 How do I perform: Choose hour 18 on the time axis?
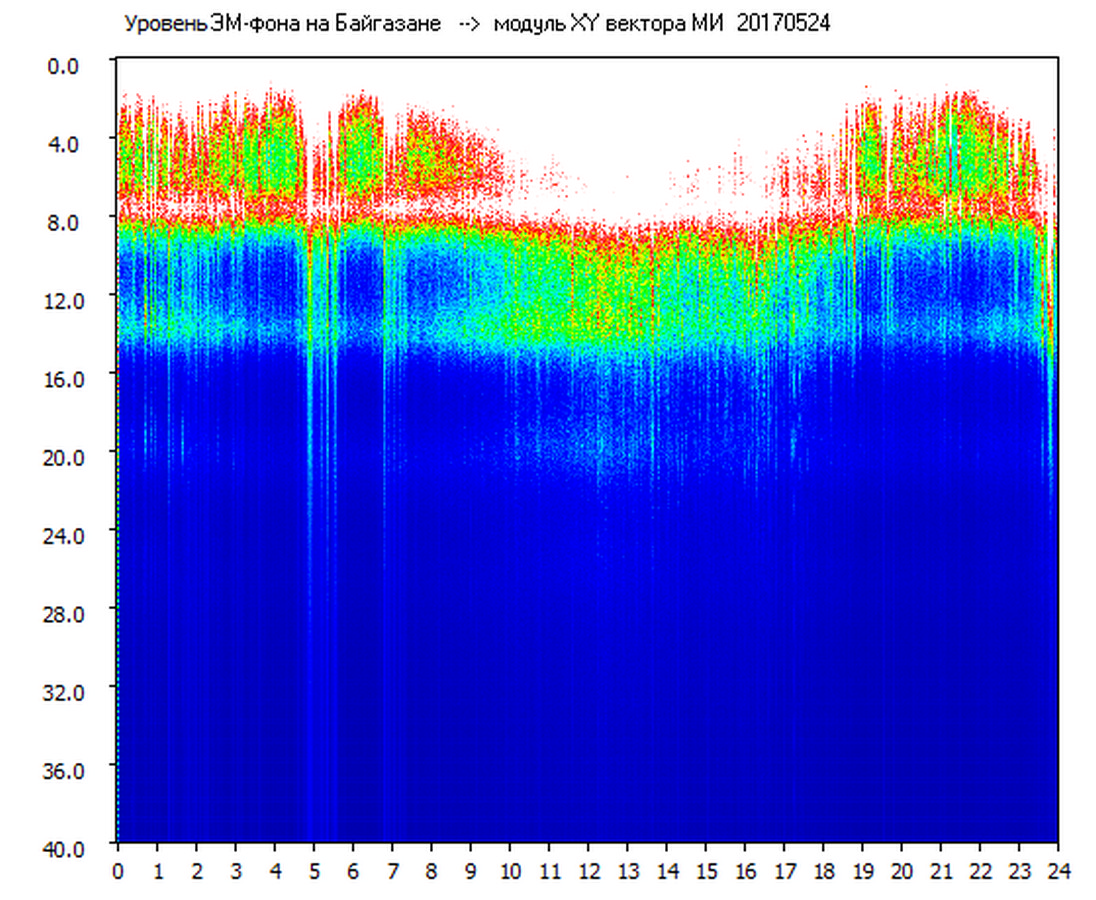point(823,870)
